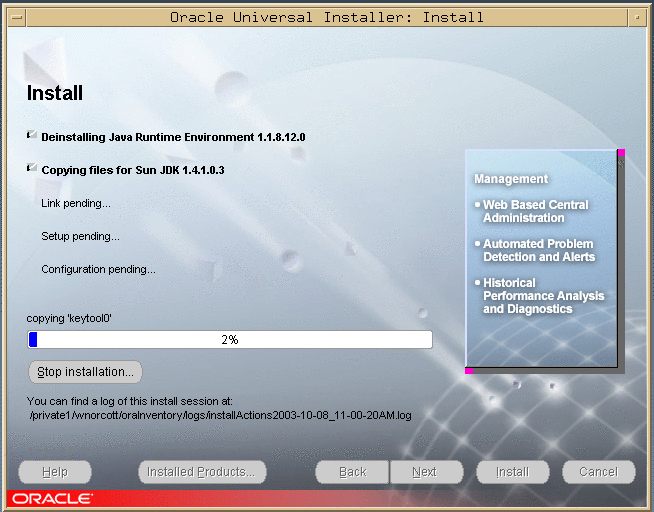Click the installActions log file path
The width and height of the screenshot is (654, 512).
coord(221,415)
